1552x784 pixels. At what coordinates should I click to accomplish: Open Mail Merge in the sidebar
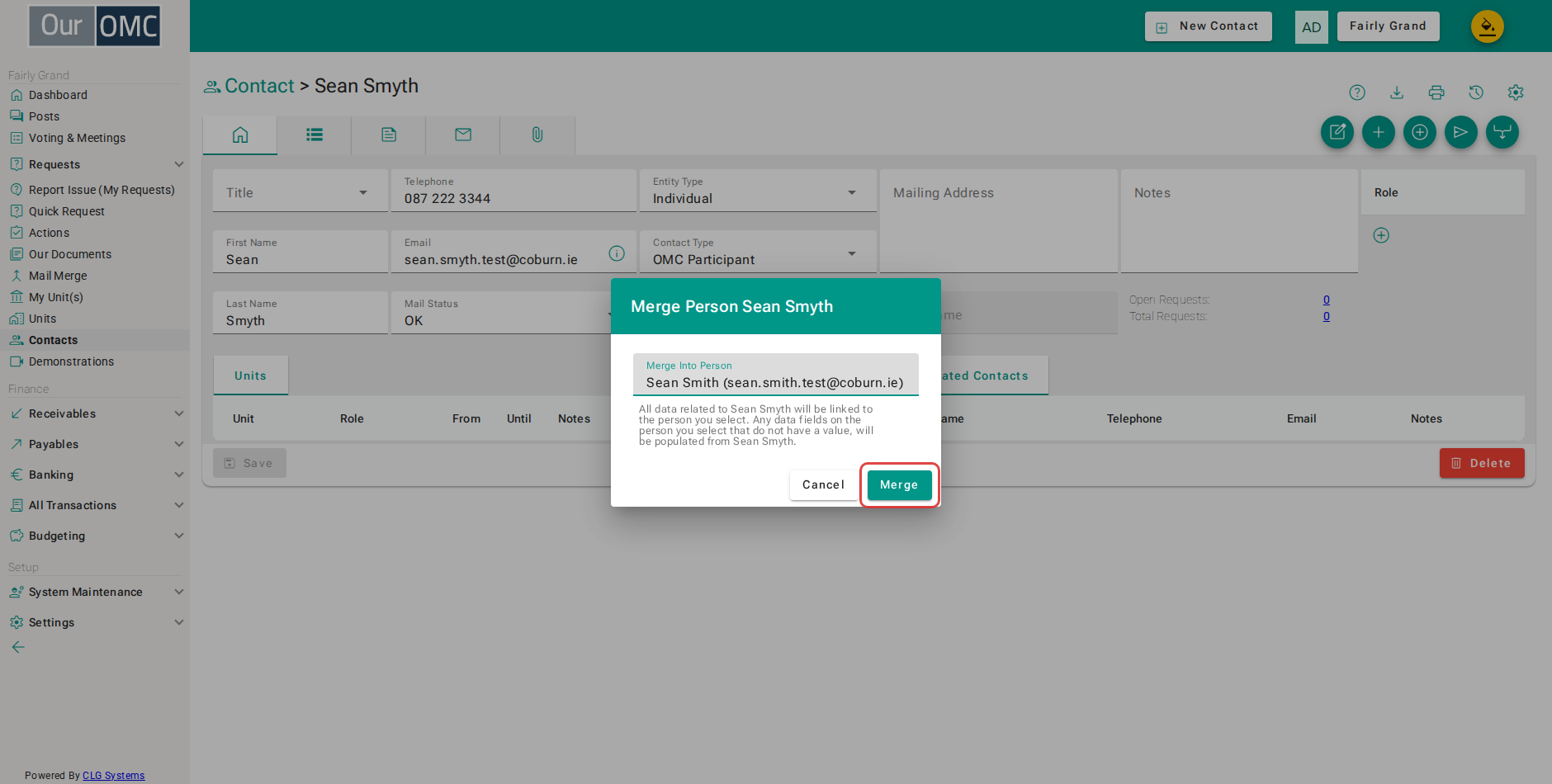click(x=58, y=276)
